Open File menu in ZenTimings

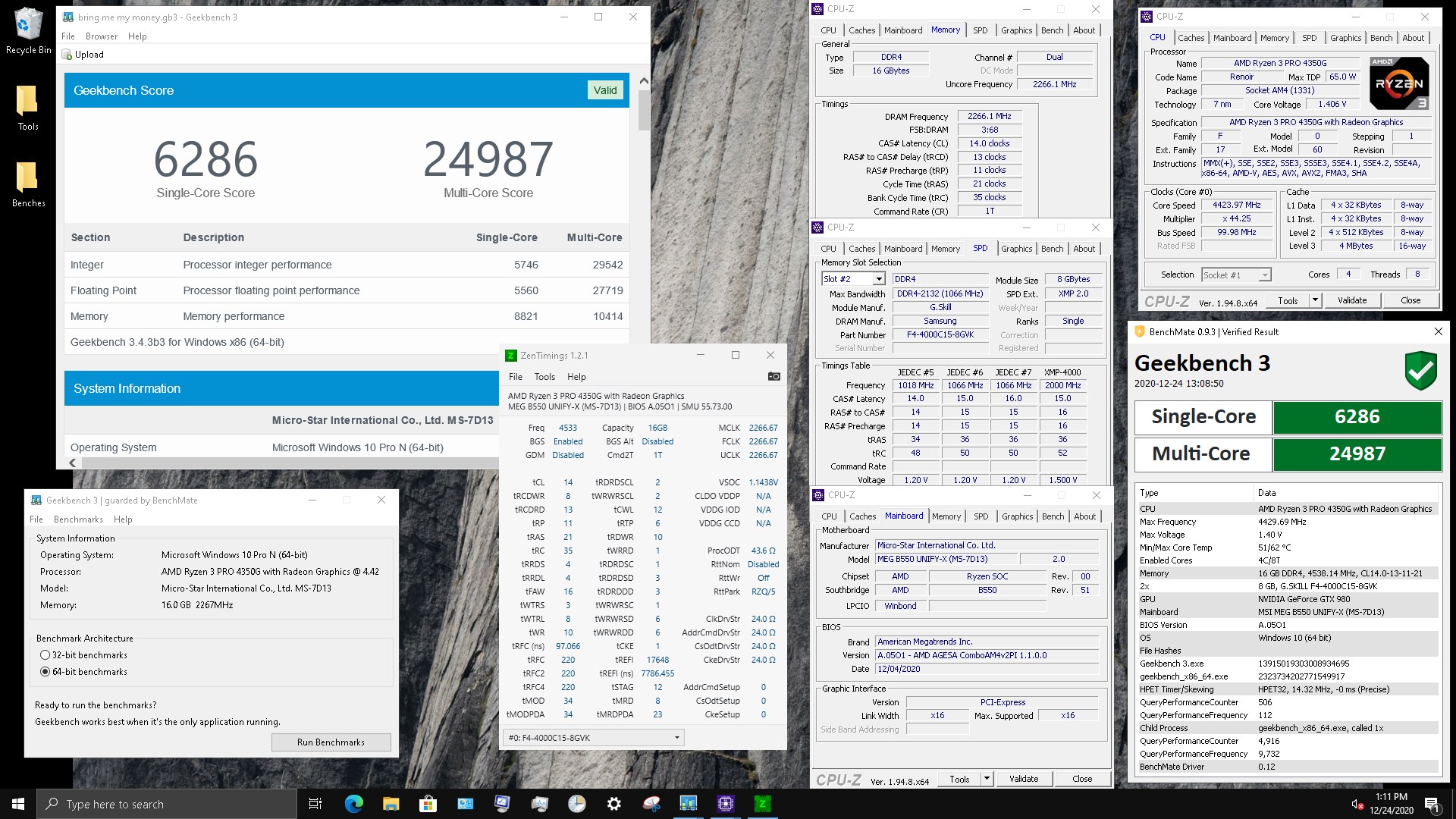(516, 377)
